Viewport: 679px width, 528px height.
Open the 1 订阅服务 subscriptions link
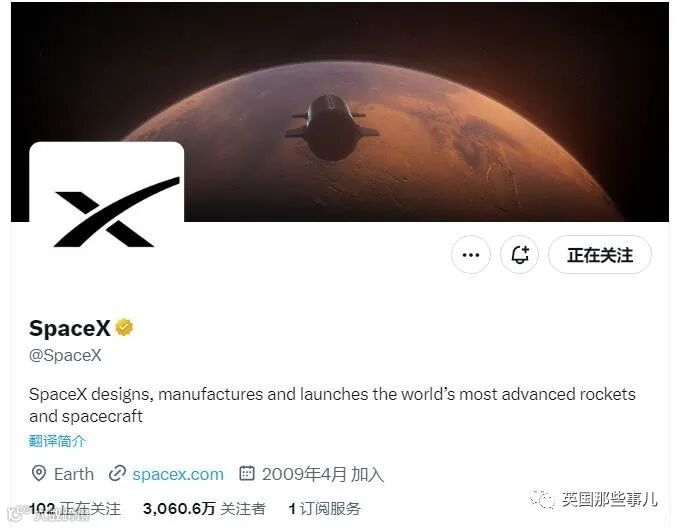click(325, 509)
